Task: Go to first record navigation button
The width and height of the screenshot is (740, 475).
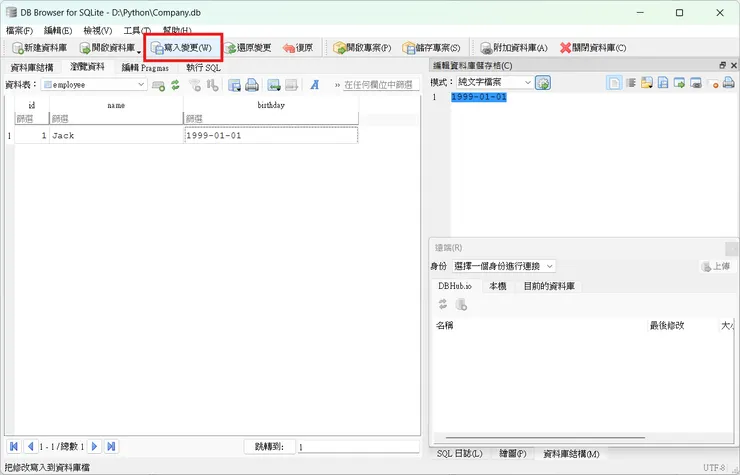Action: point(14,446)
